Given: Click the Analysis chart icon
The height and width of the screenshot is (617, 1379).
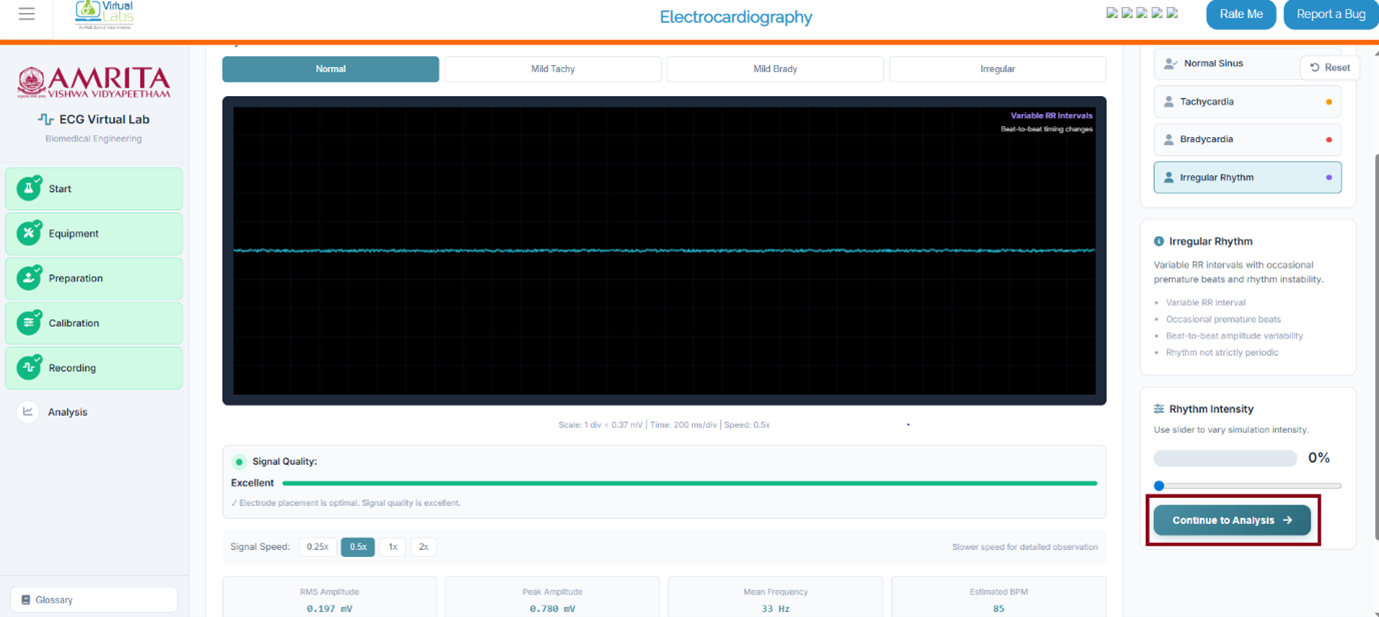Looking at the screenshot, I should [28, 412].
